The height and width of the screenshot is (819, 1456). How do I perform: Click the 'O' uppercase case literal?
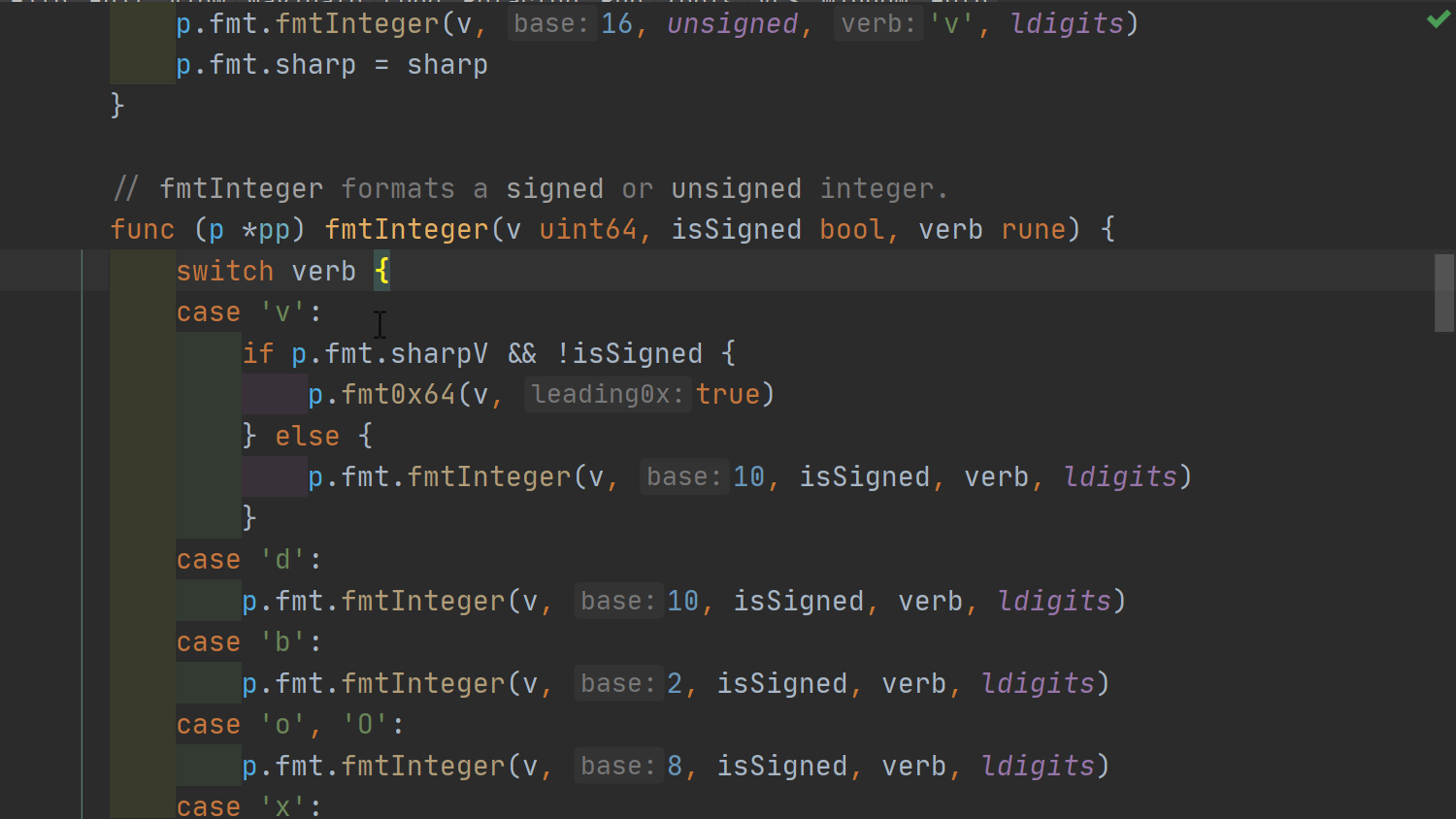[x=365, y=725]
